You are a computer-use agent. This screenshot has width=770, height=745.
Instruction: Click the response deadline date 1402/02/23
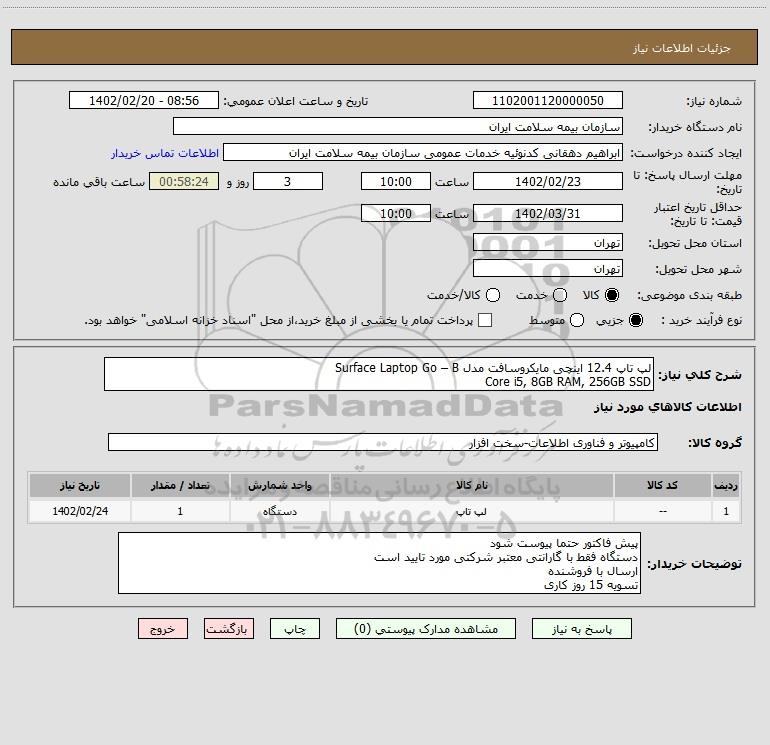click(548, 181)
